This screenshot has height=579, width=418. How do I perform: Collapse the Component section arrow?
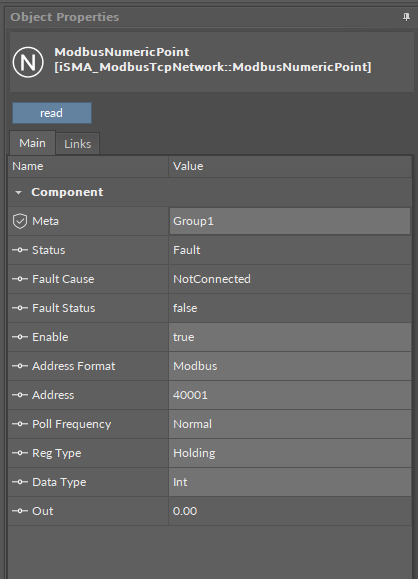click(18, 192)
